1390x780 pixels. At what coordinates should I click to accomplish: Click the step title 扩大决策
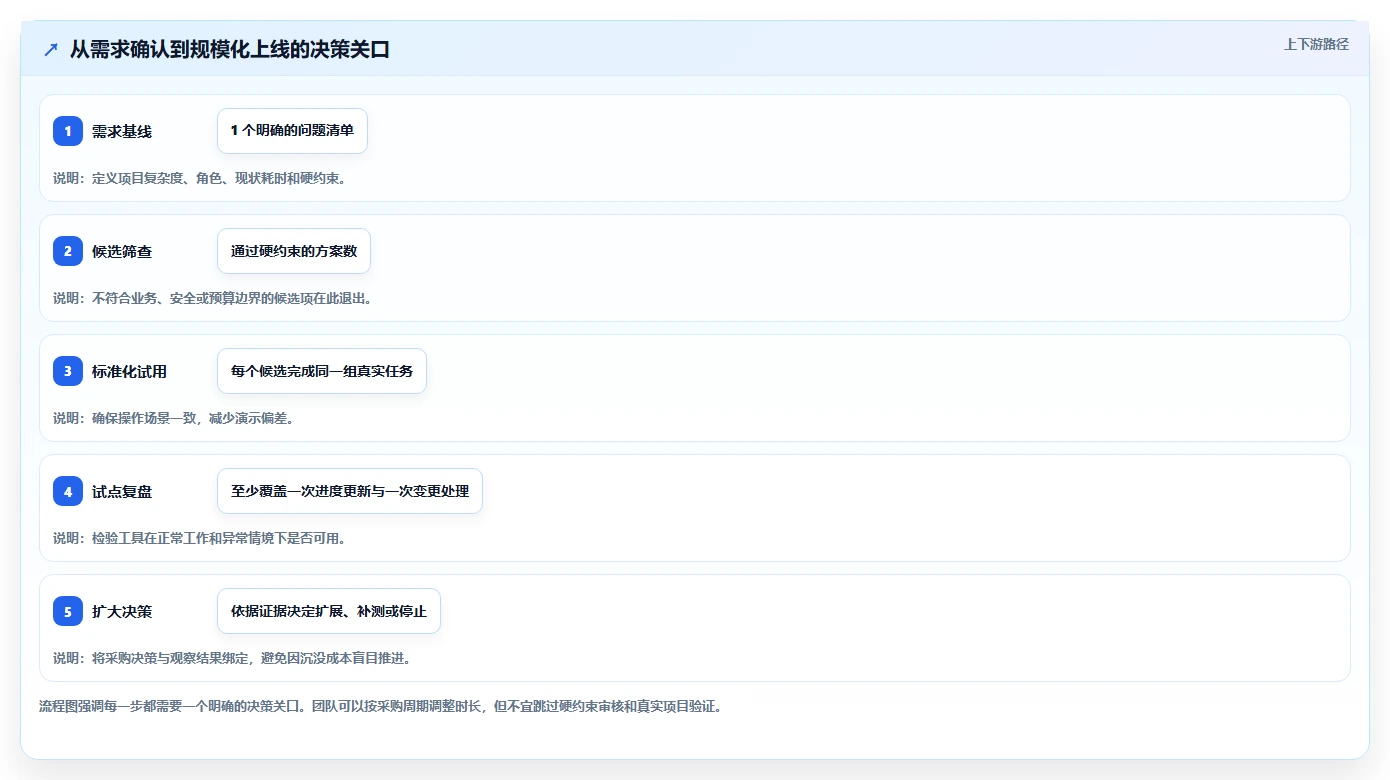coord(122,612)
